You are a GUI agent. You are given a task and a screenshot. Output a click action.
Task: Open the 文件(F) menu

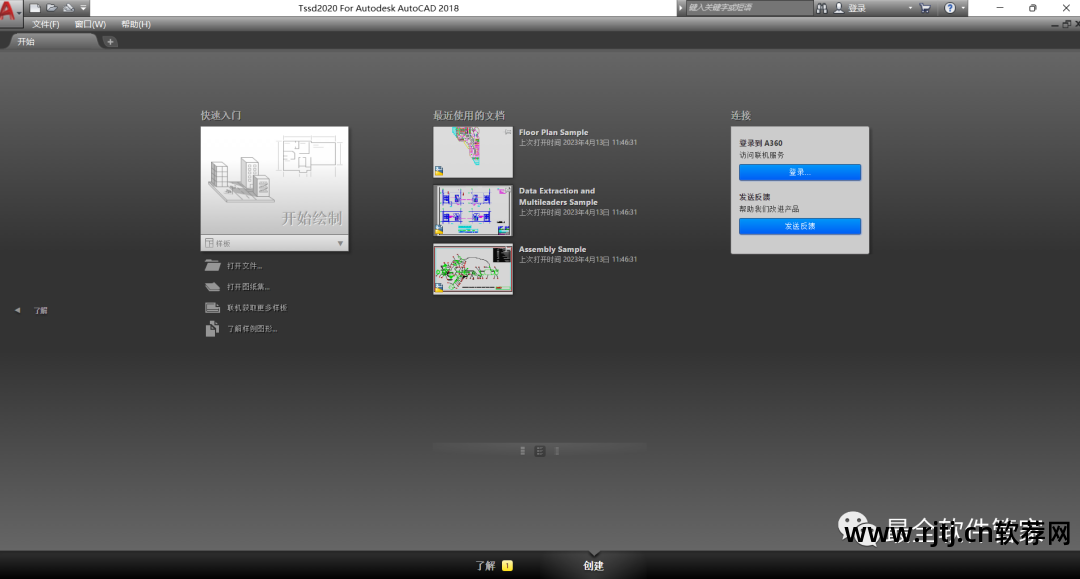[x=45, y=24]
